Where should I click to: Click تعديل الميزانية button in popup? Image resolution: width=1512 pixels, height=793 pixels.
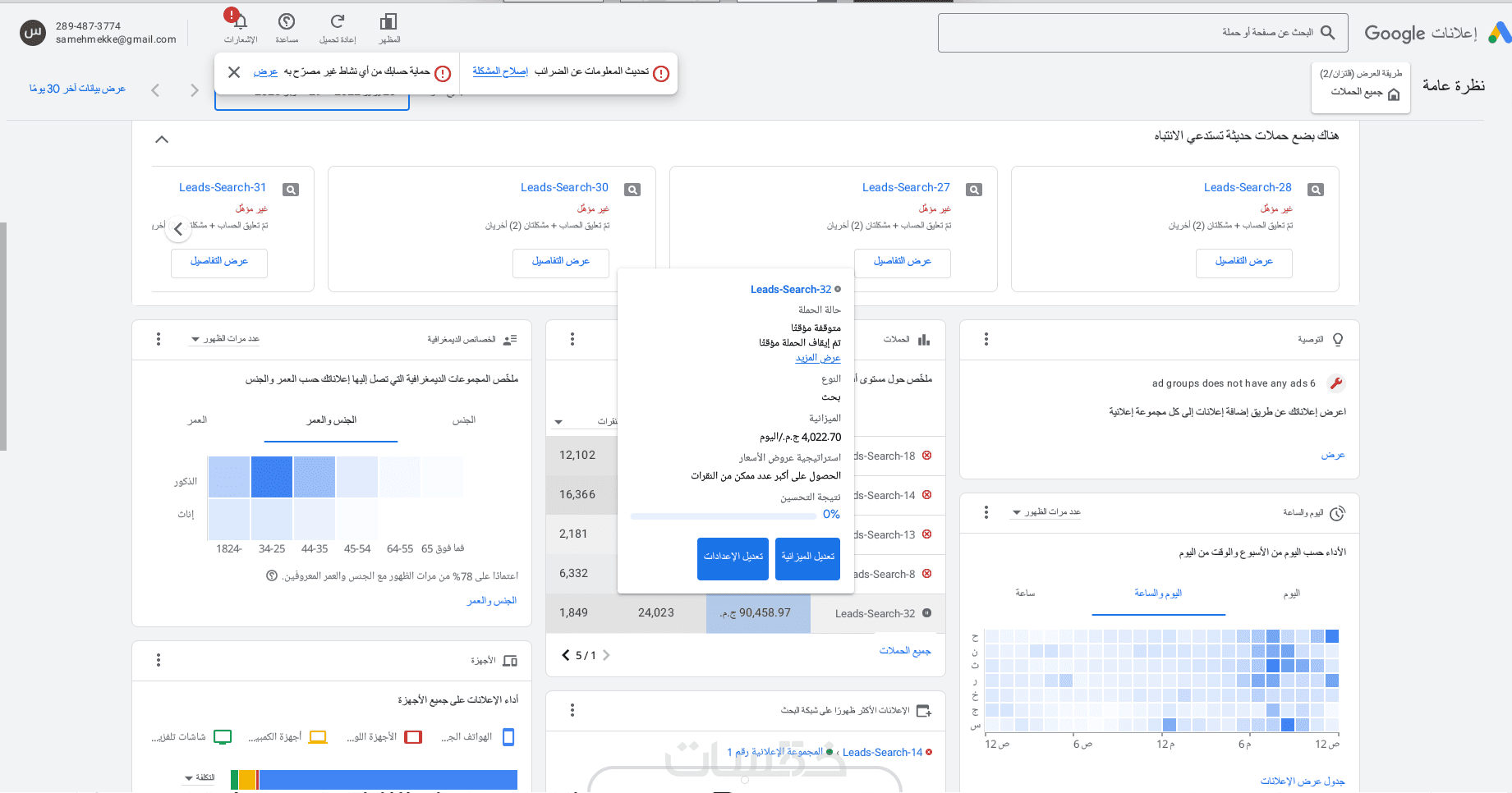click(x=807, y=558)
